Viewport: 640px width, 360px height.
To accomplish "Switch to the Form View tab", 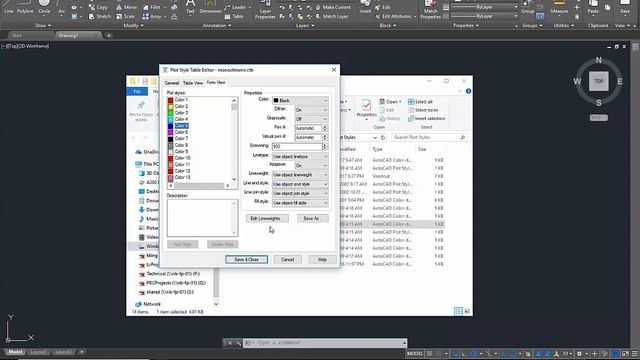I will (x=216, y=82).
